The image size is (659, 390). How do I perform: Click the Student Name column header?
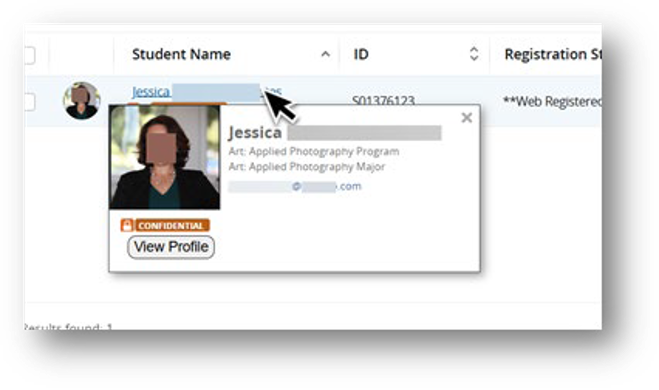tap(181, 54)
